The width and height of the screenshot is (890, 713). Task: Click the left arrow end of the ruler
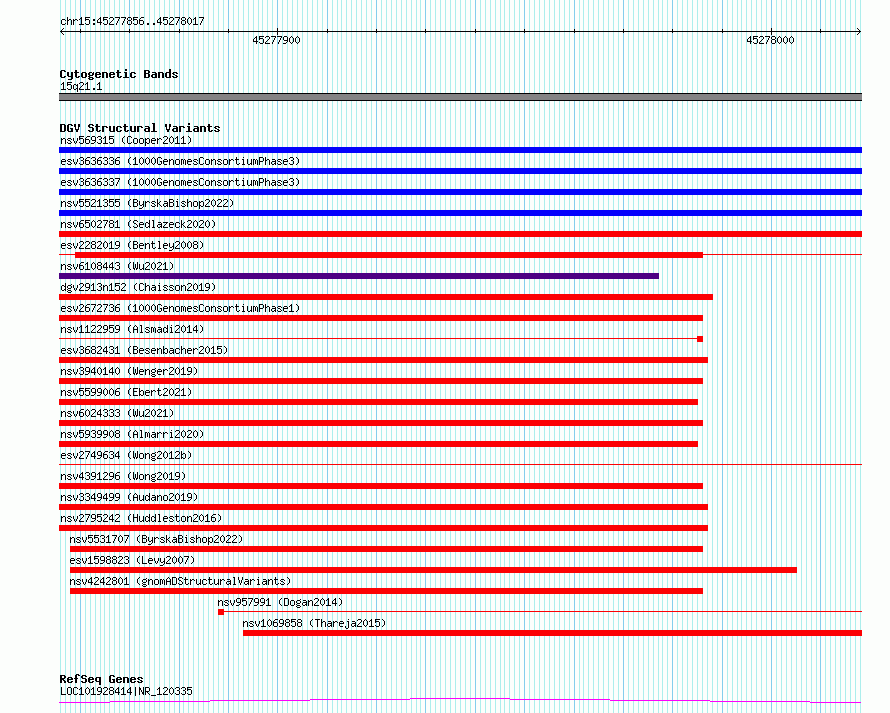click(x=62, y=32)
